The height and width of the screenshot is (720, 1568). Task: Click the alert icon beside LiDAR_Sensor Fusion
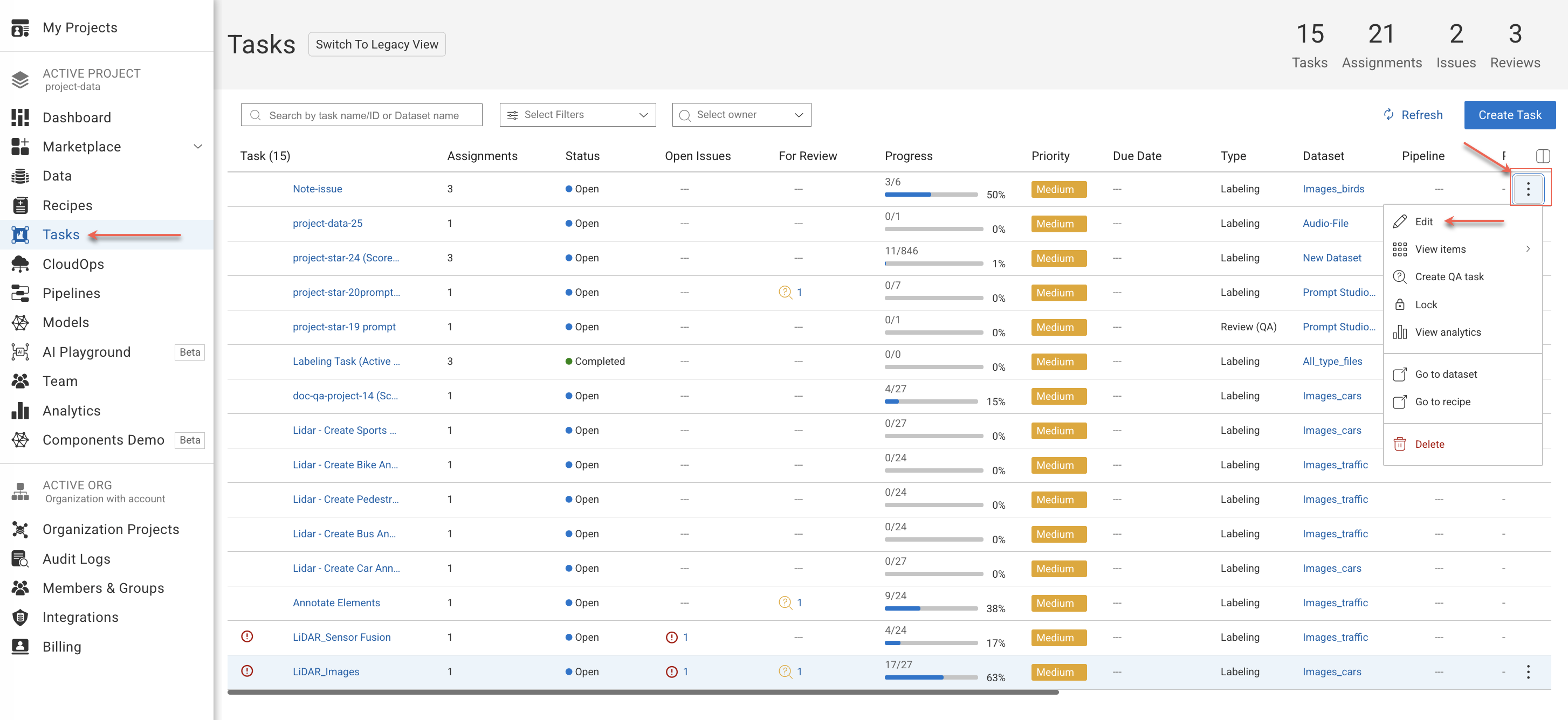tap(247, 636)
